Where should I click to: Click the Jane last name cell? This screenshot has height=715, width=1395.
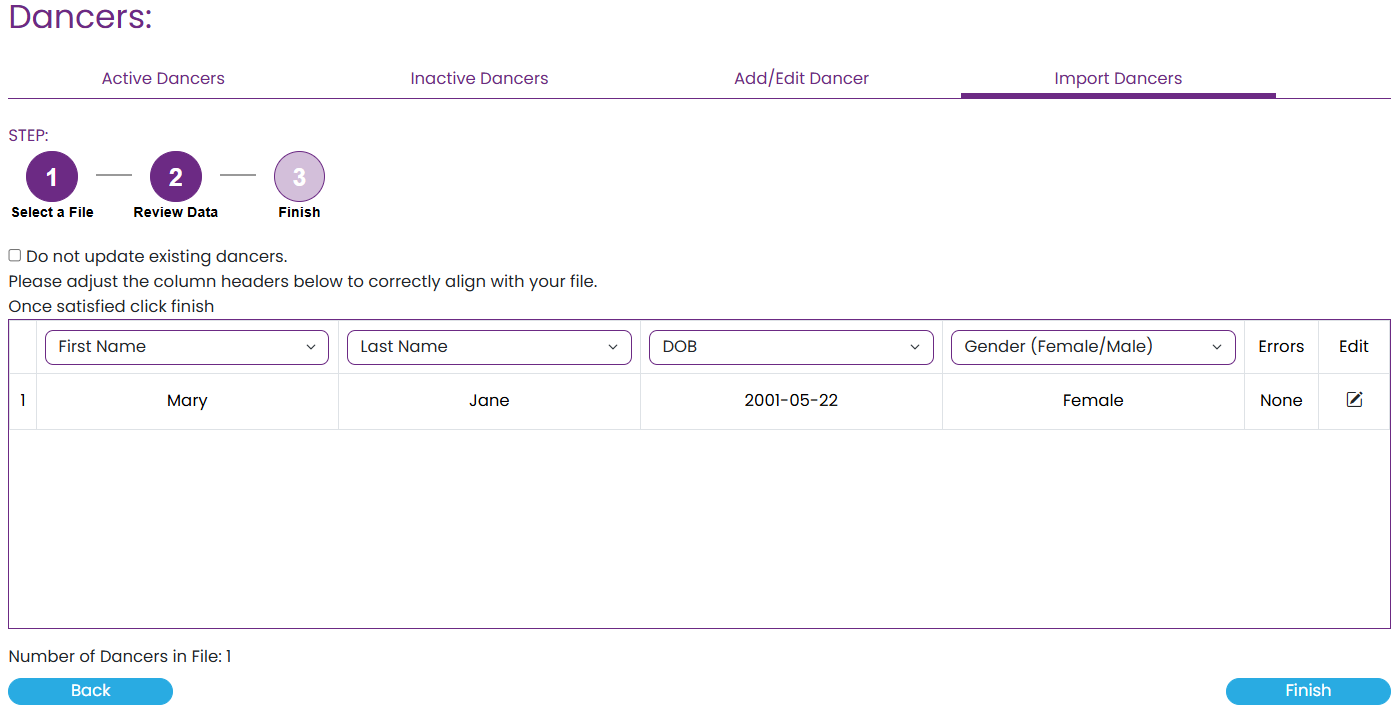tap(489, 401)
